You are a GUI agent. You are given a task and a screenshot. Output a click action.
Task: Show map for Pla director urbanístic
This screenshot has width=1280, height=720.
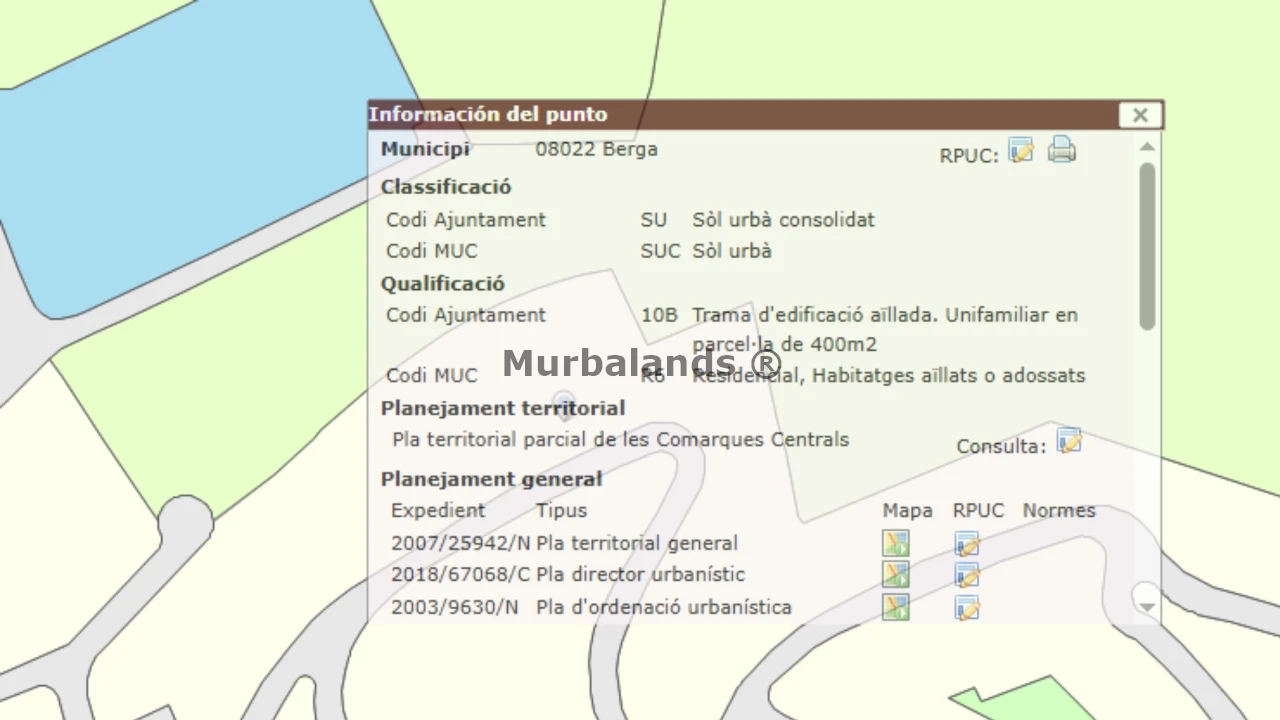895,575
